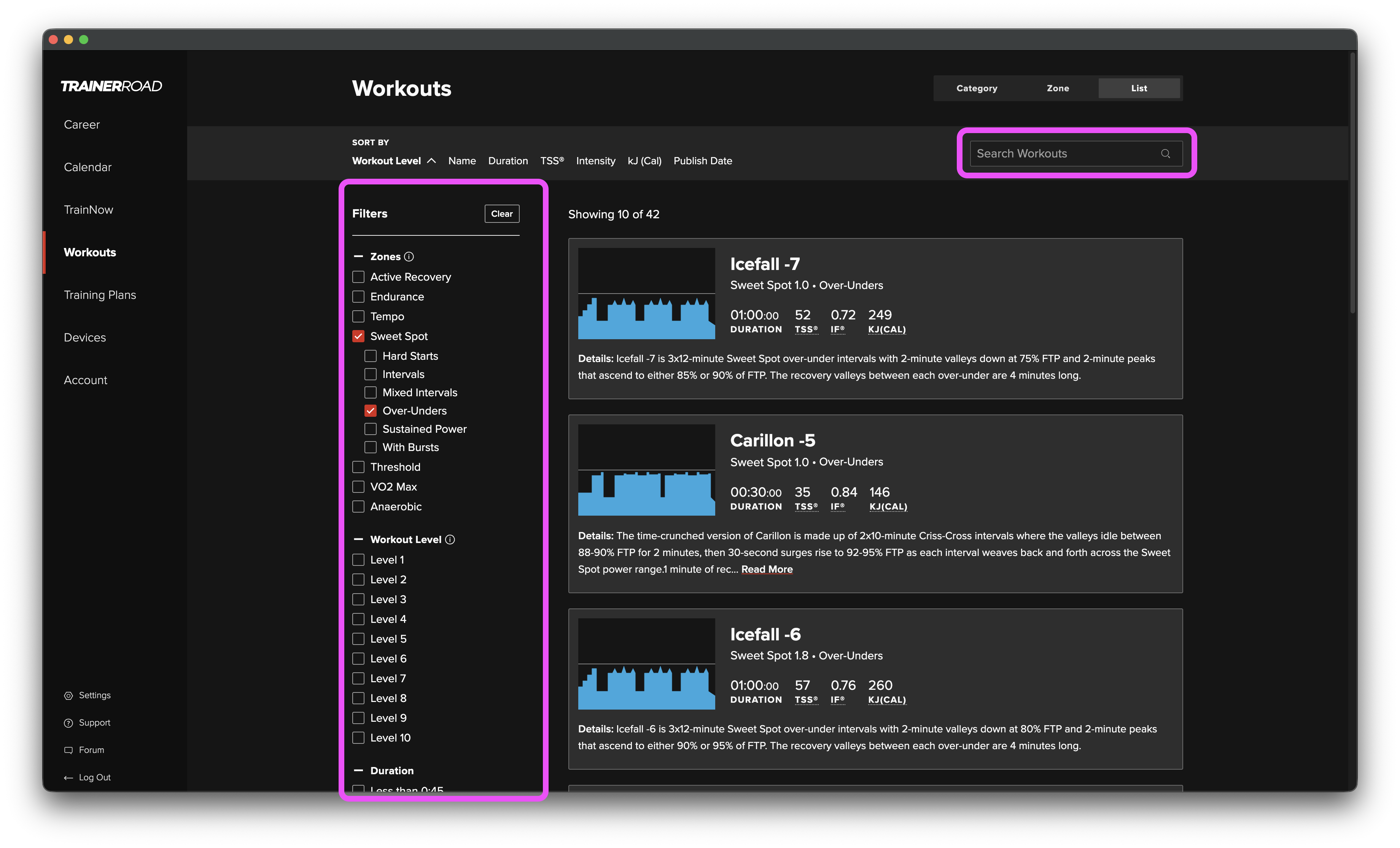Toggle the Workout Level sort direction arrow
The width and height of the screenshot is (1400, 848).
(x=432, y=161)
